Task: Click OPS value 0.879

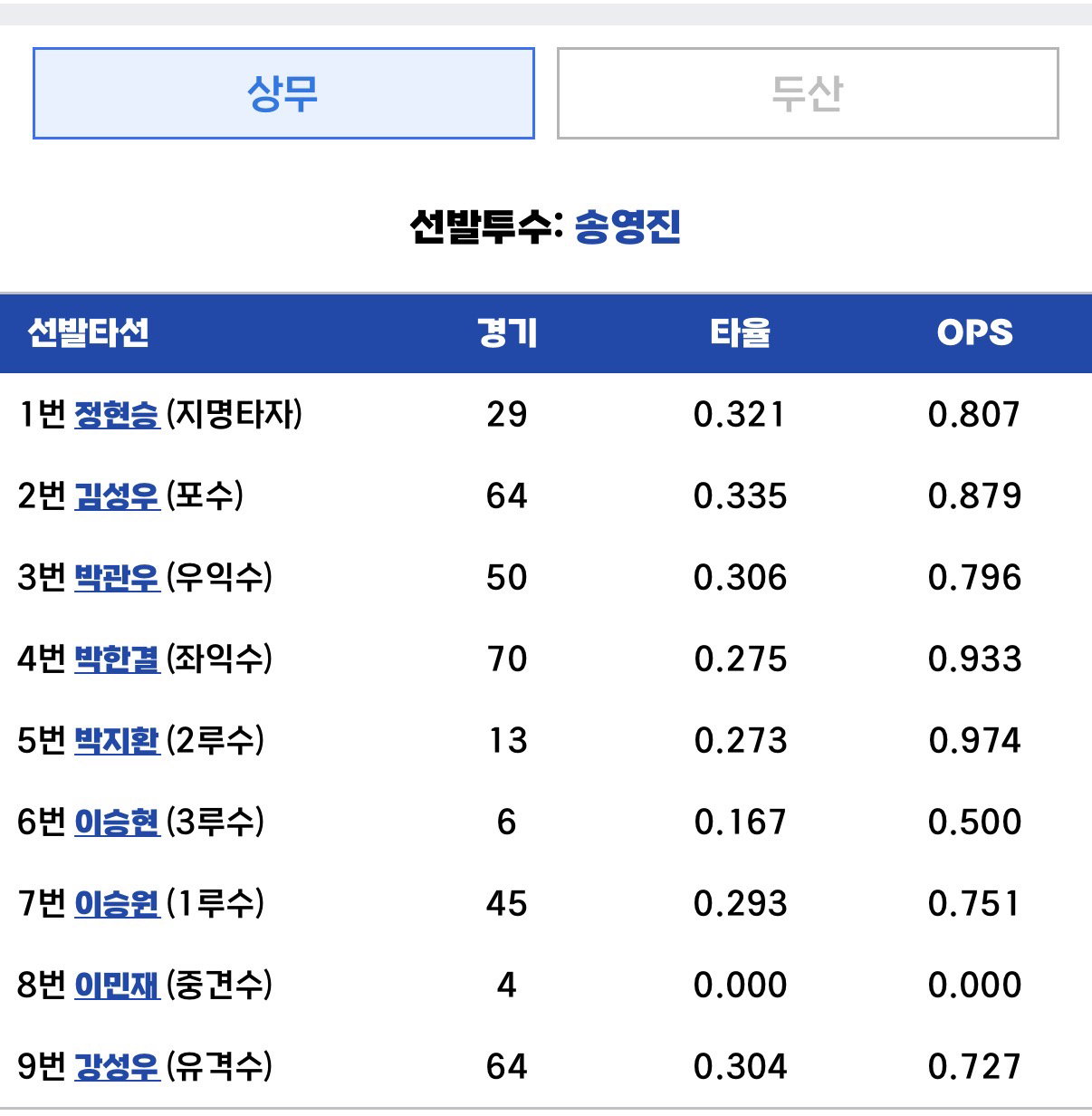Action: 975,495
